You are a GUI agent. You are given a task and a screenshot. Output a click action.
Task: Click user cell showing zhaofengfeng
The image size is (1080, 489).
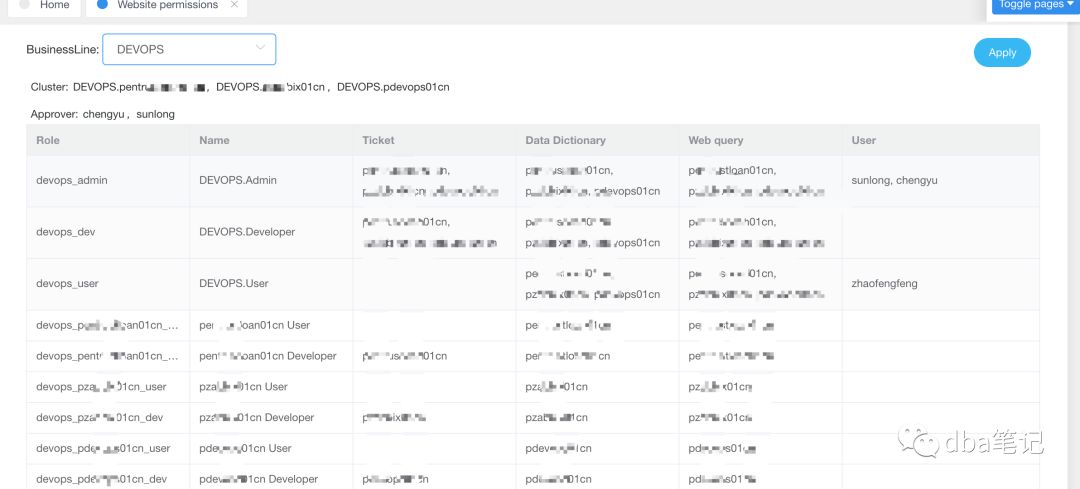884,283
